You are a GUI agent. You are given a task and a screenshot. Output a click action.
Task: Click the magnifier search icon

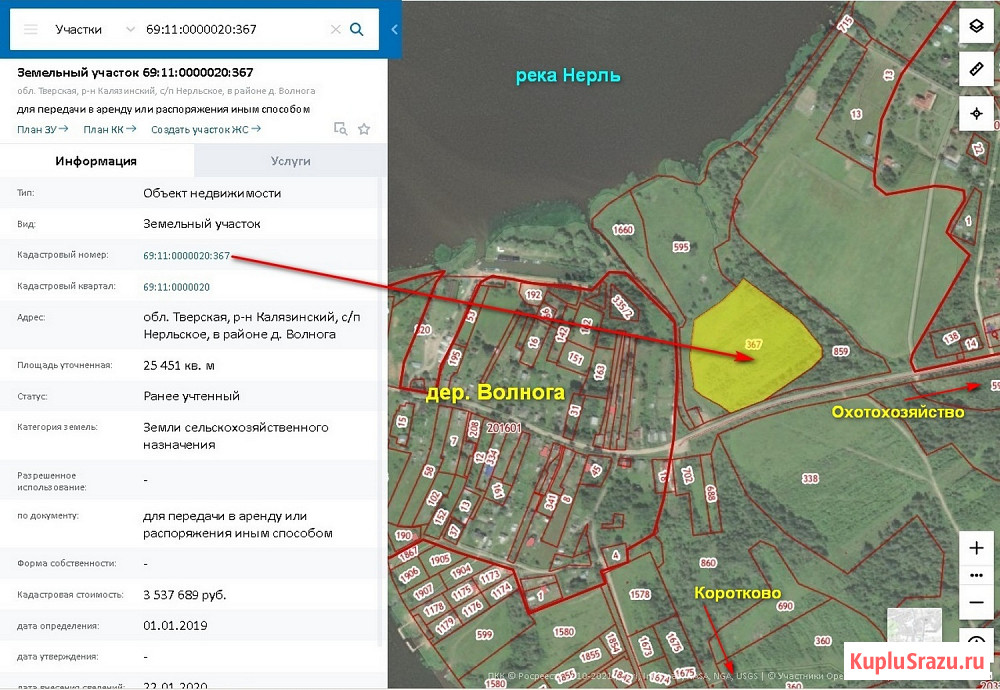pos(357,29)
